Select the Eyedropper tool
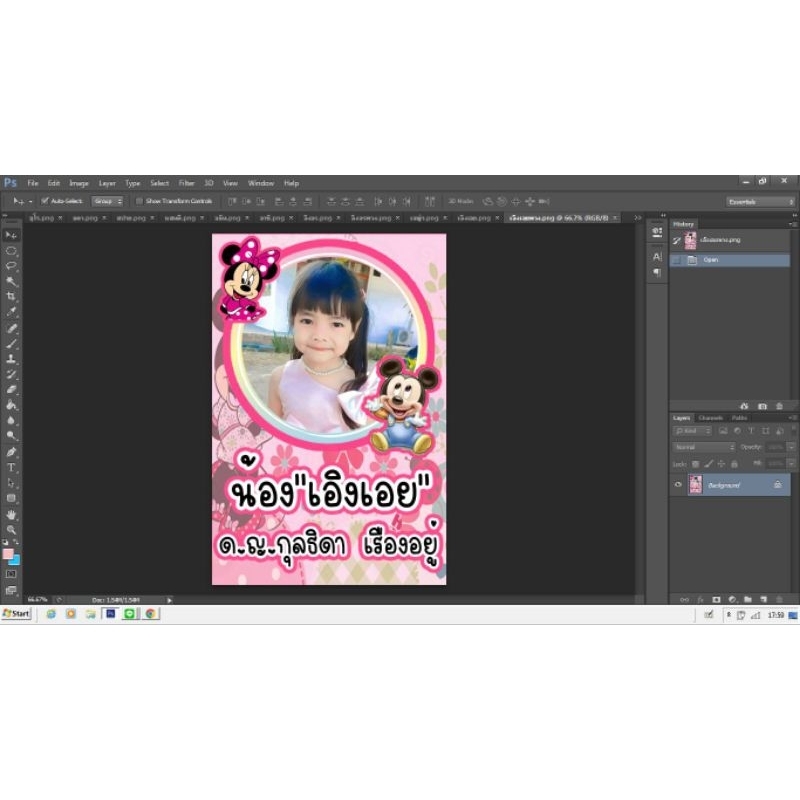 tap(11, 311)
